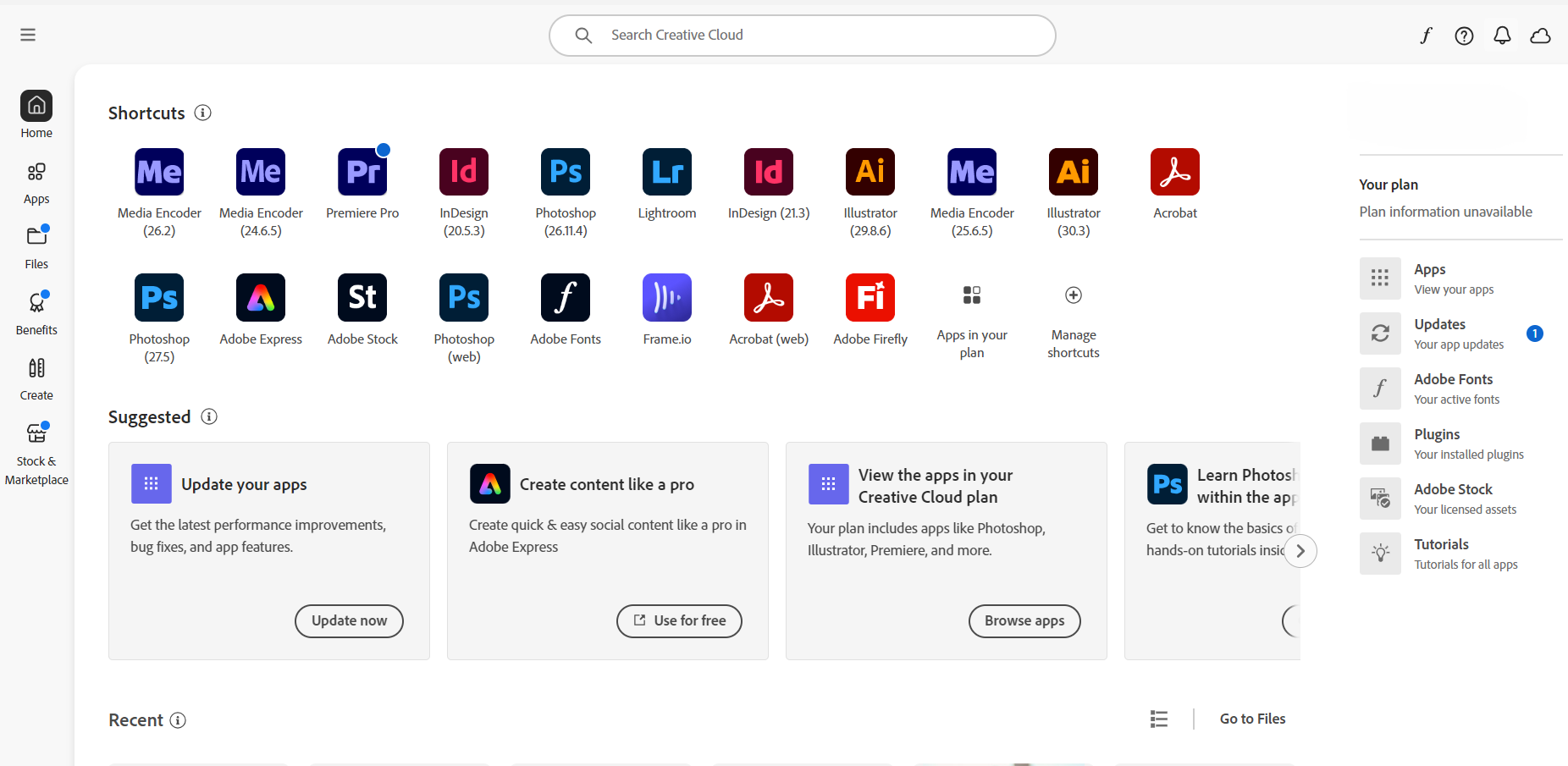Open Create section in sidebar
Image resolution: width=1568 pixels, height=766 pixels.
coord(36,378)
